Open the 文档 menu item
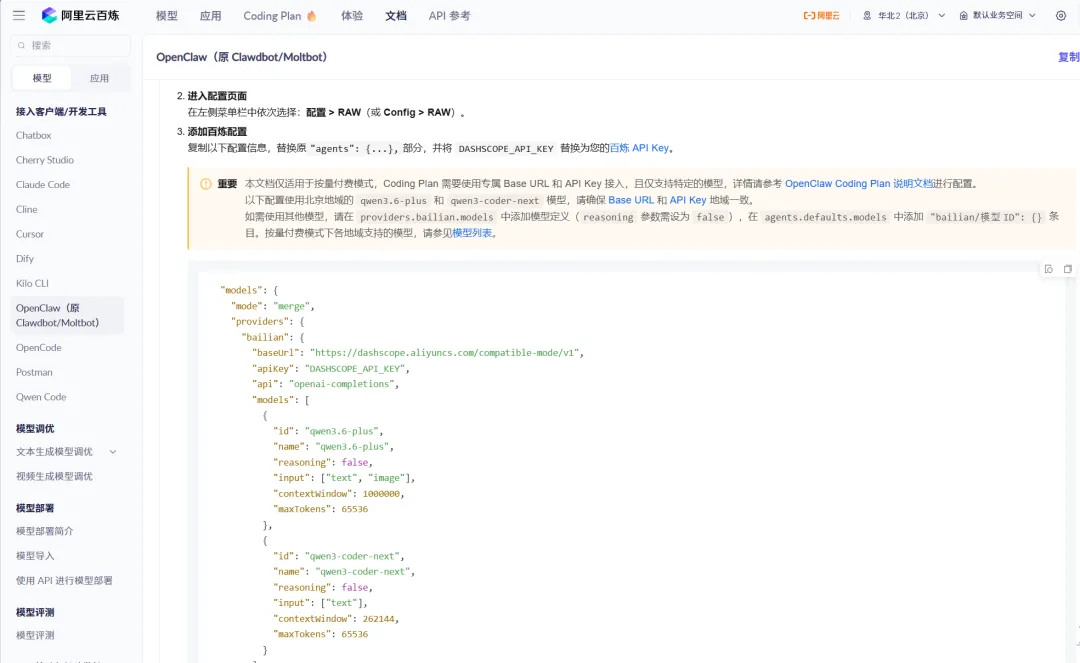1080x663 pixels. point(396,15)
